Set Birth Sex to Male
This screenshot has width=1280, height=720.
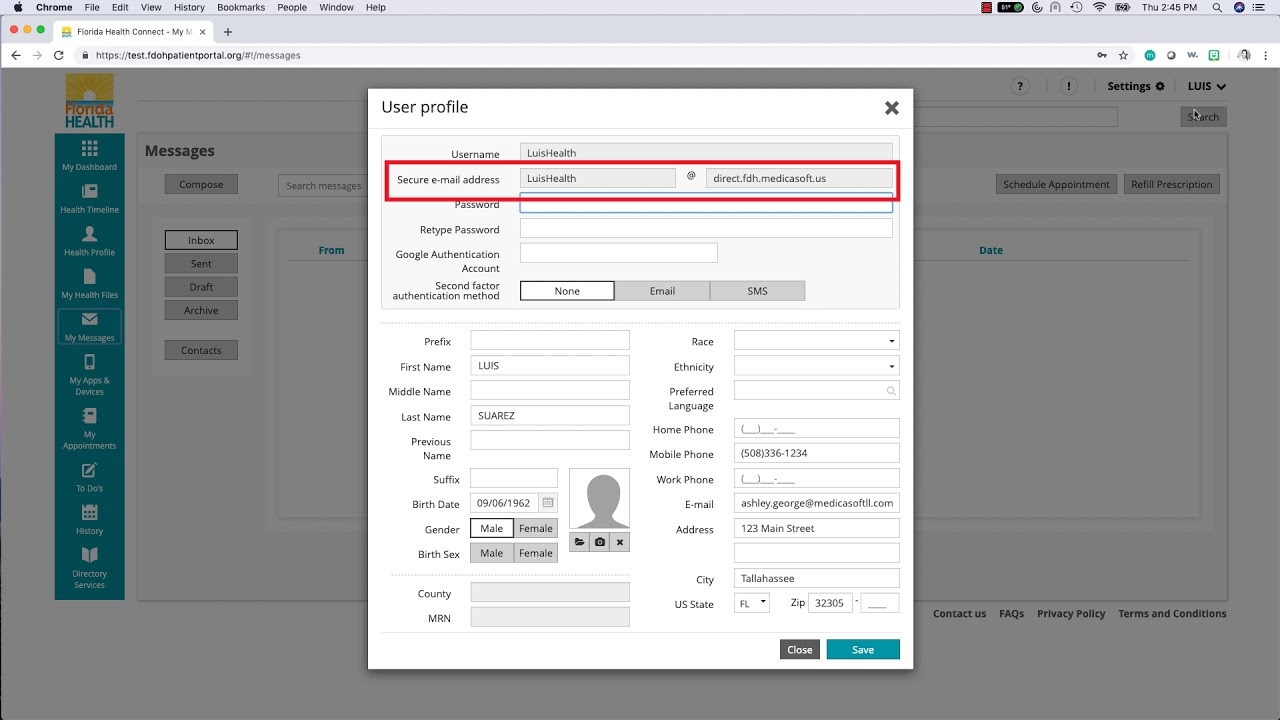492,553
